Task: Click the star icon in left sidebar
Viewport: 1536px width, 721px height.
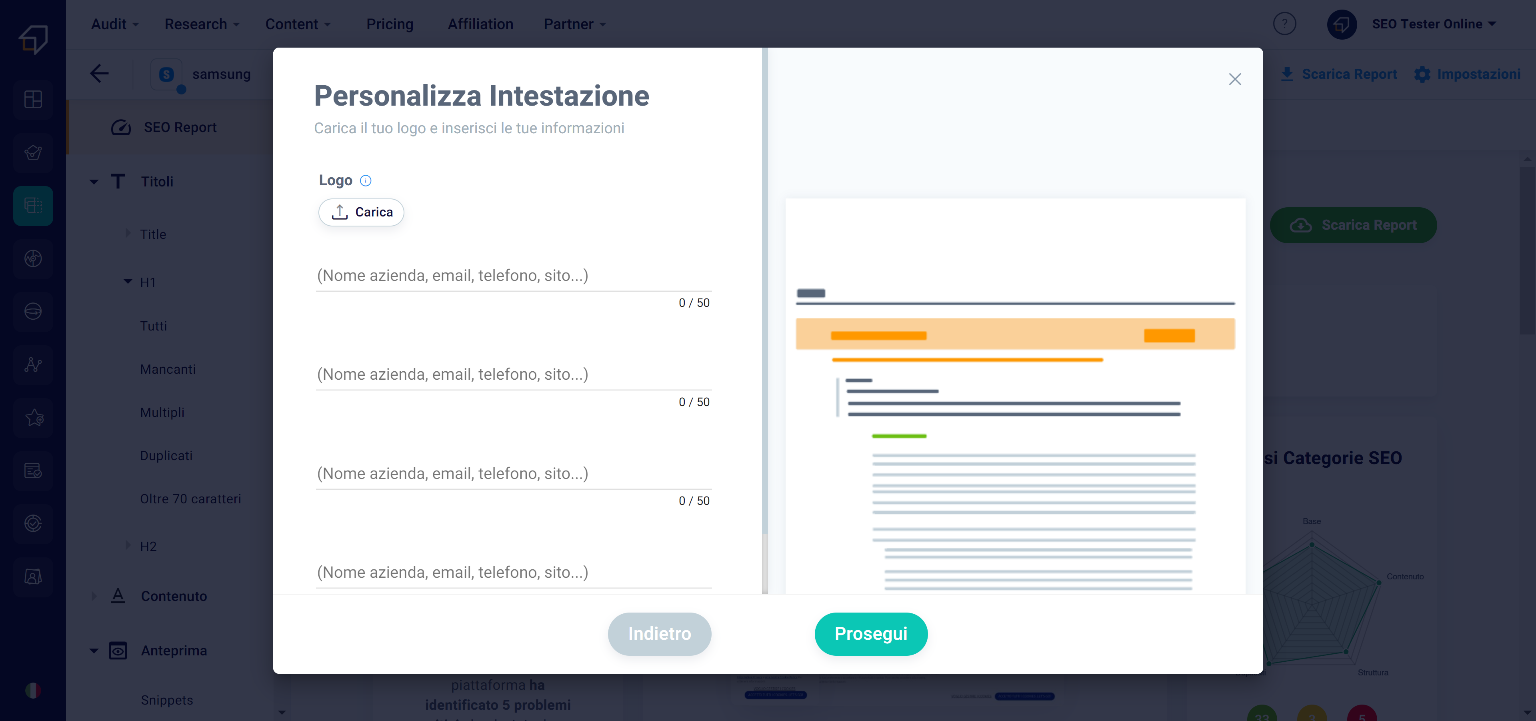Action: (x=33, y=418)
